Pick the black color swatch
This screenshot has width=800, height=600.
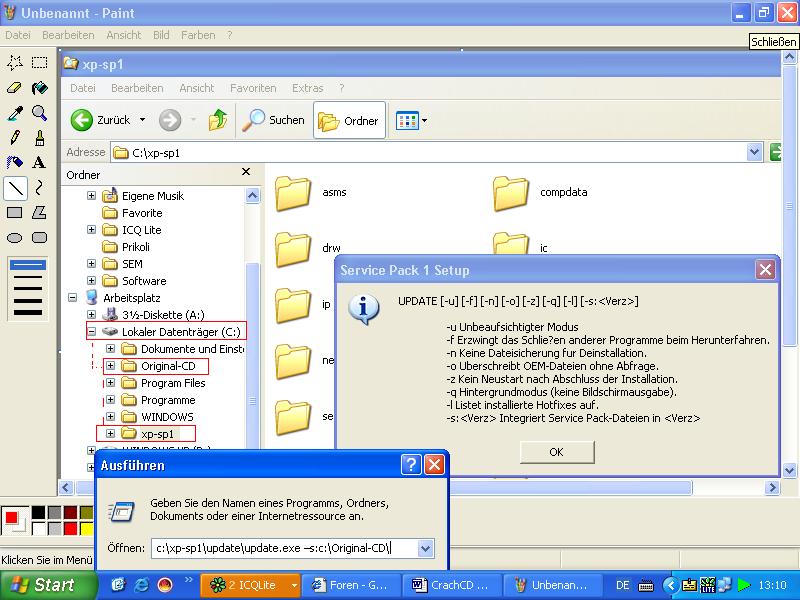38,512
